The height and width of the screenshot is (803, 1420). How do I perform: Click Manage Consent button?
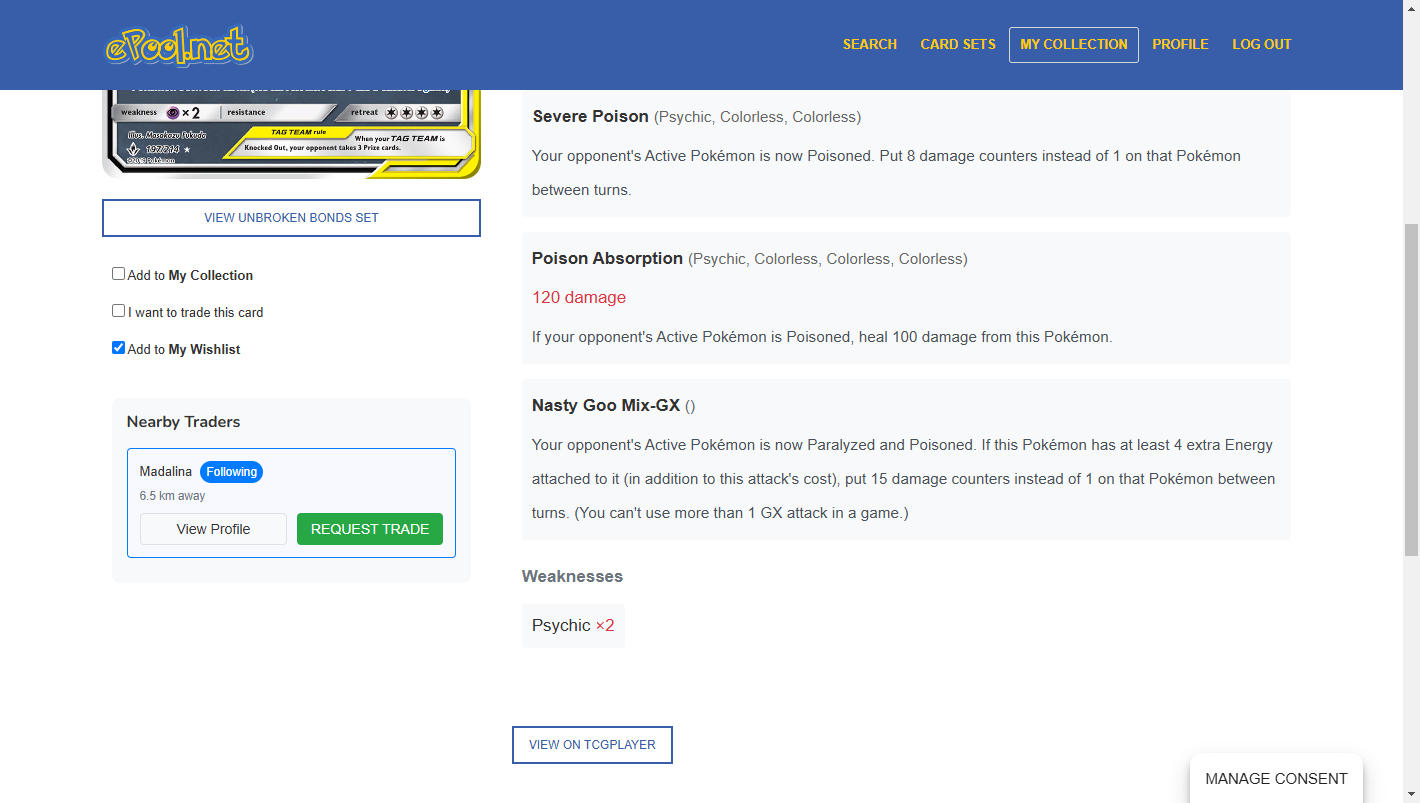tap(1276, 778)
